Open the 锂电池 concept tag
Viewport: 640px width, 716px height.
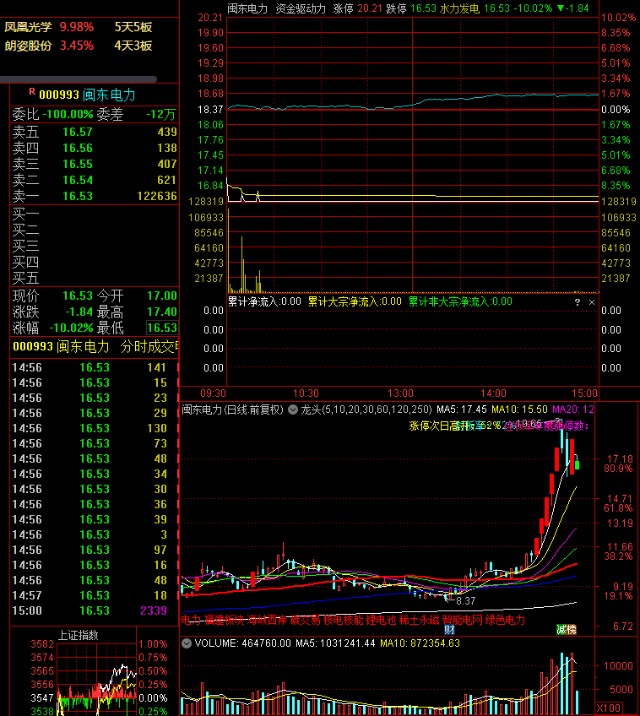pyautogui.click(x=381, y=620)
